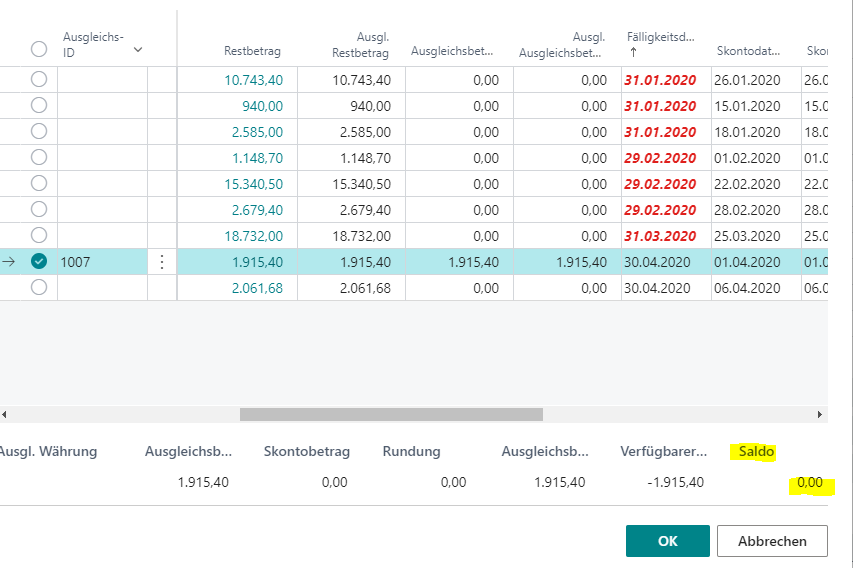Toggle the select-all circle in header

(39, 49)
